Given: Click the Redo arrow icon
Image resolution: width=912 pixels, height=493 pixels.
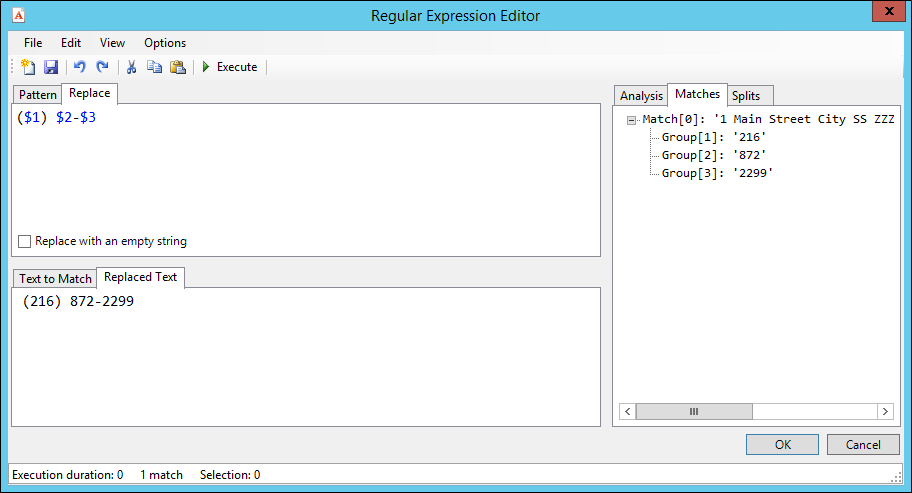Looking at the screenshot, I should 102,67.
